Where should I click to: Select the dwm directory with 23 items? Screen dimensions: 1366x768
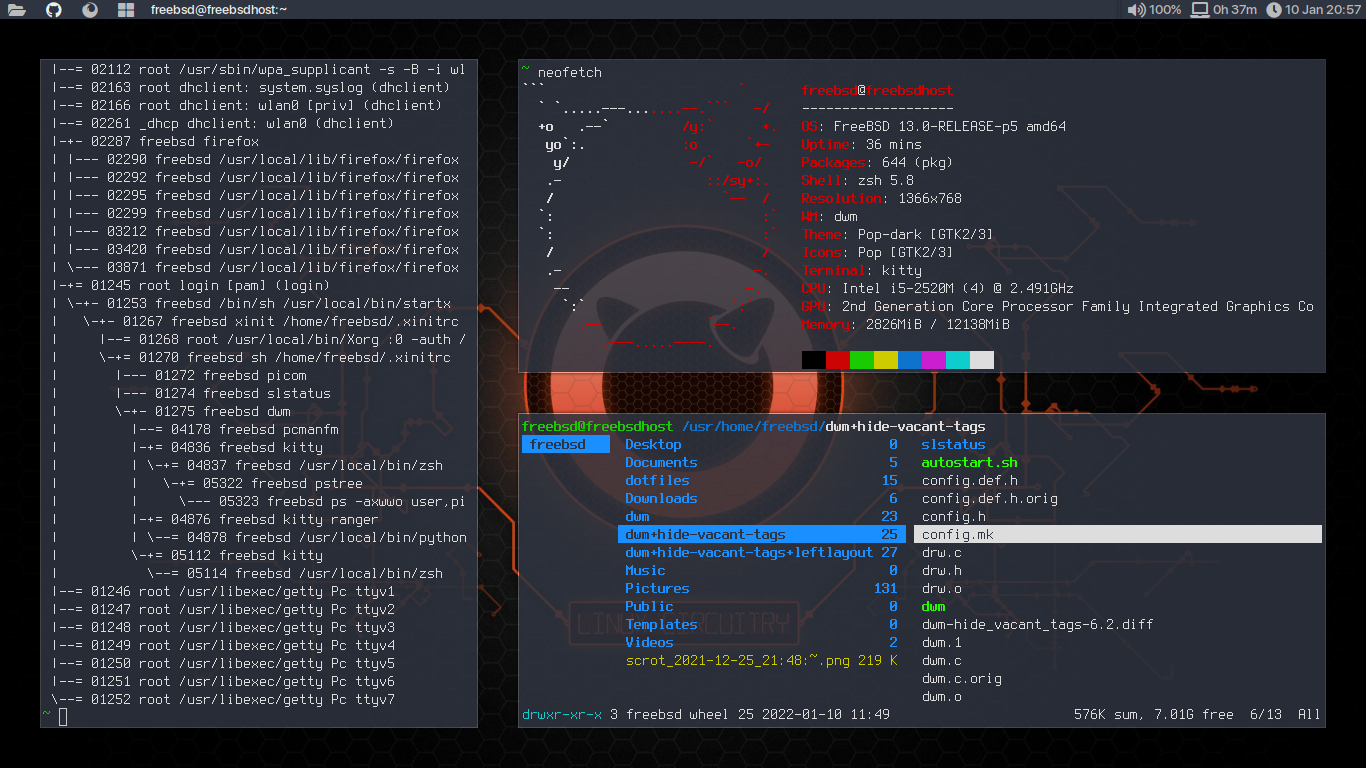point(761,517)
